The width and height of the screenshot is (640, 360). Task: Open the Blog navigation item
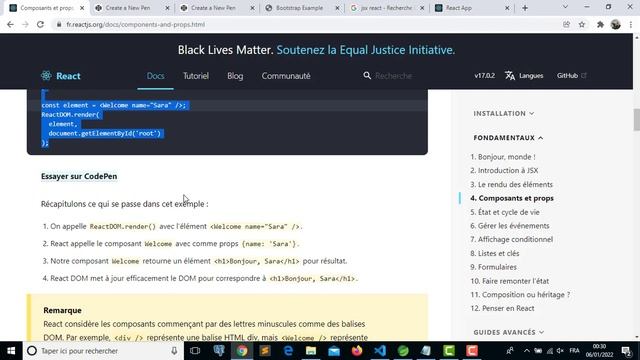coord(235,76)
